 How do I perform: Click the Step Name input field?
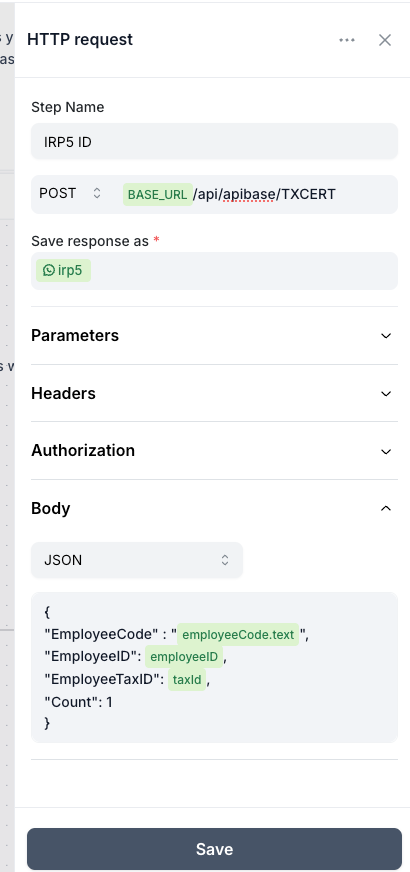pyautogui.click(x=214, y=142)
